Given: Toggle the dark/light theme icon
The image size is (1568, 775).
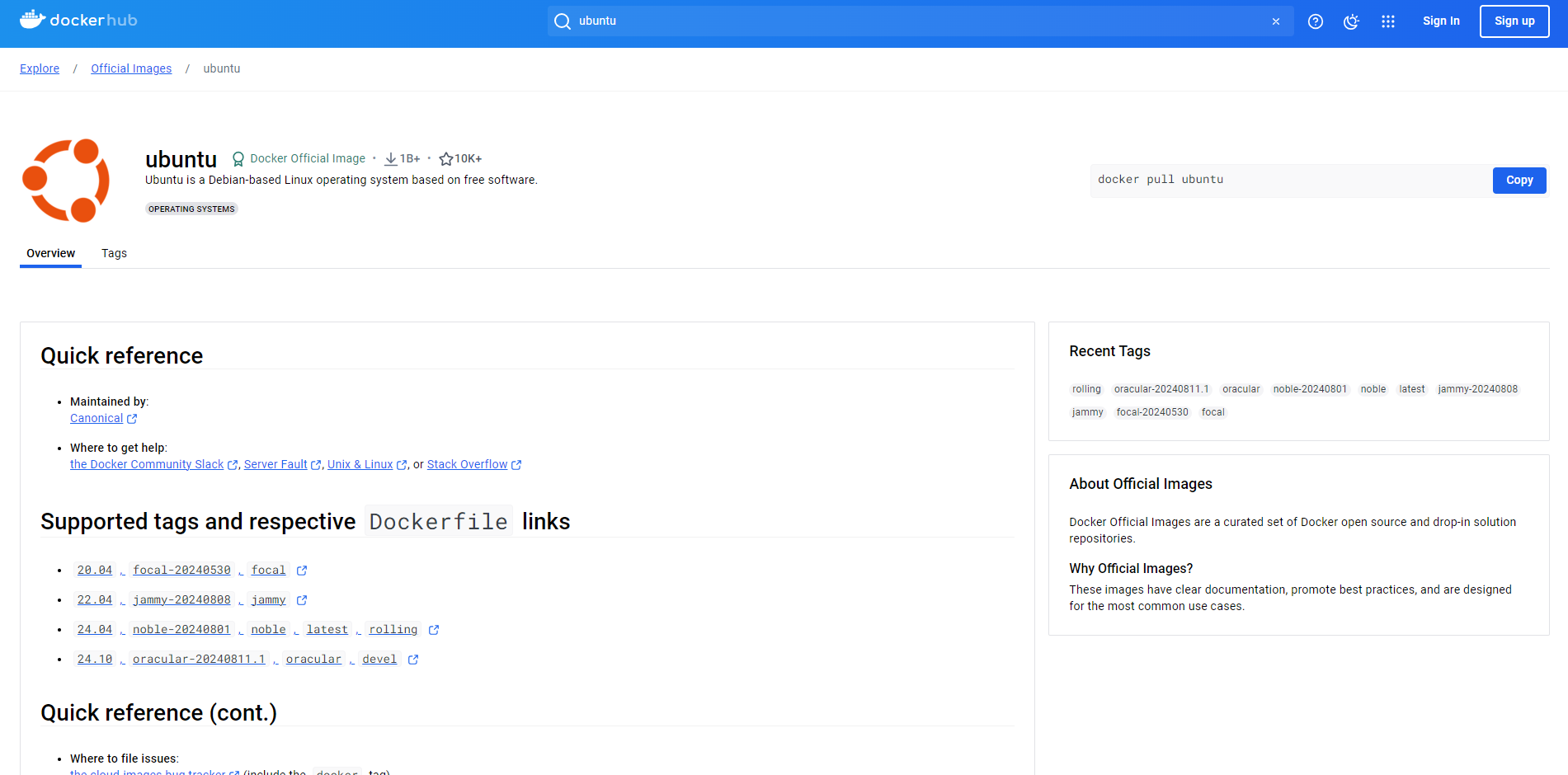Looking at the screenshot, I should 1351,21.
